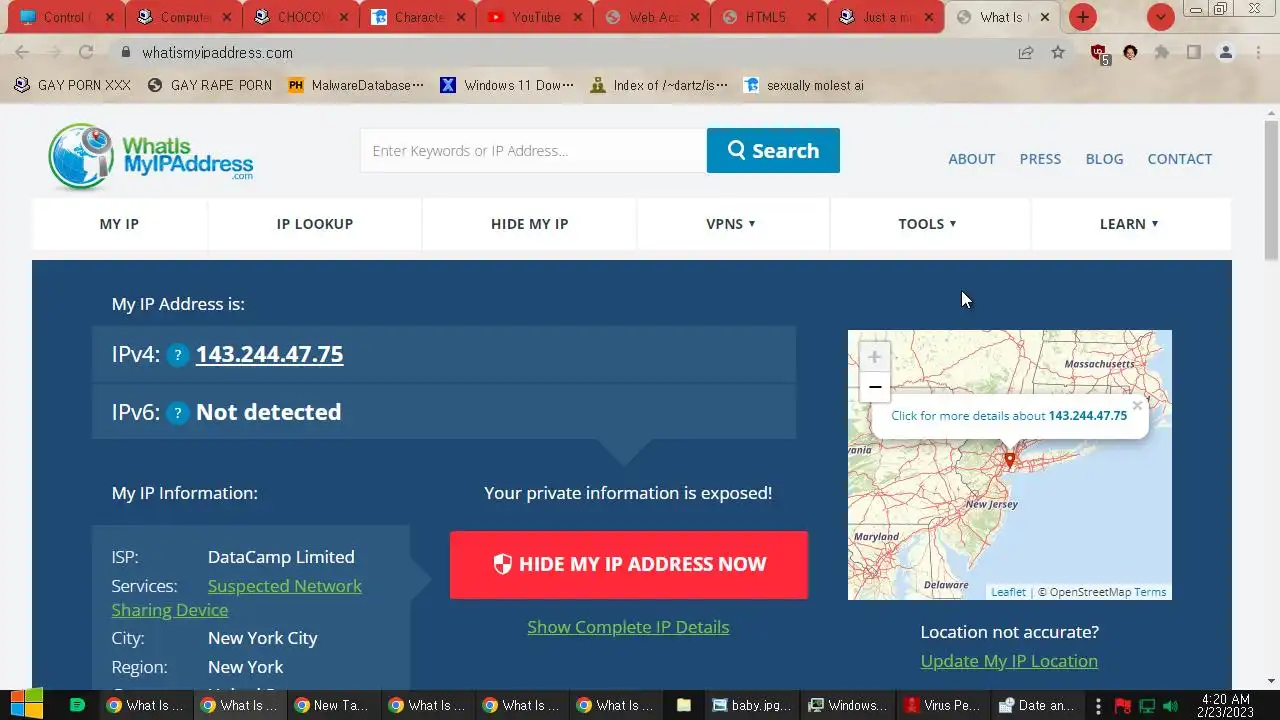Image resolution: width=1280 pixels, height=720 pixels.
Task: Open the baby.jpg taskbar window
Action: coord(752,705)
